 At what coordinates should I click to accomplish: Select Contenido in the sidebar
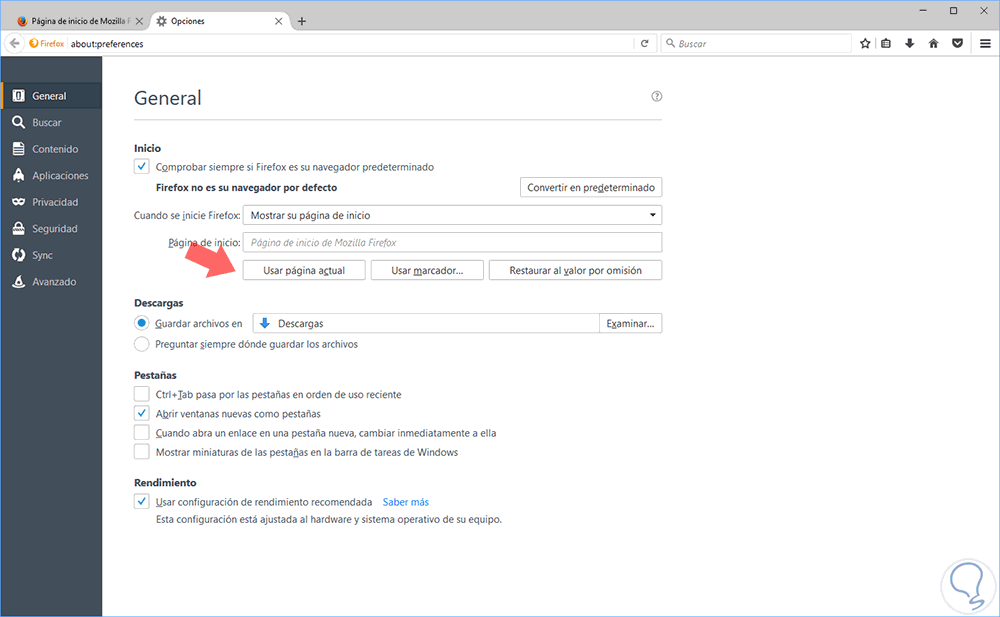click(x=51, y=149)
